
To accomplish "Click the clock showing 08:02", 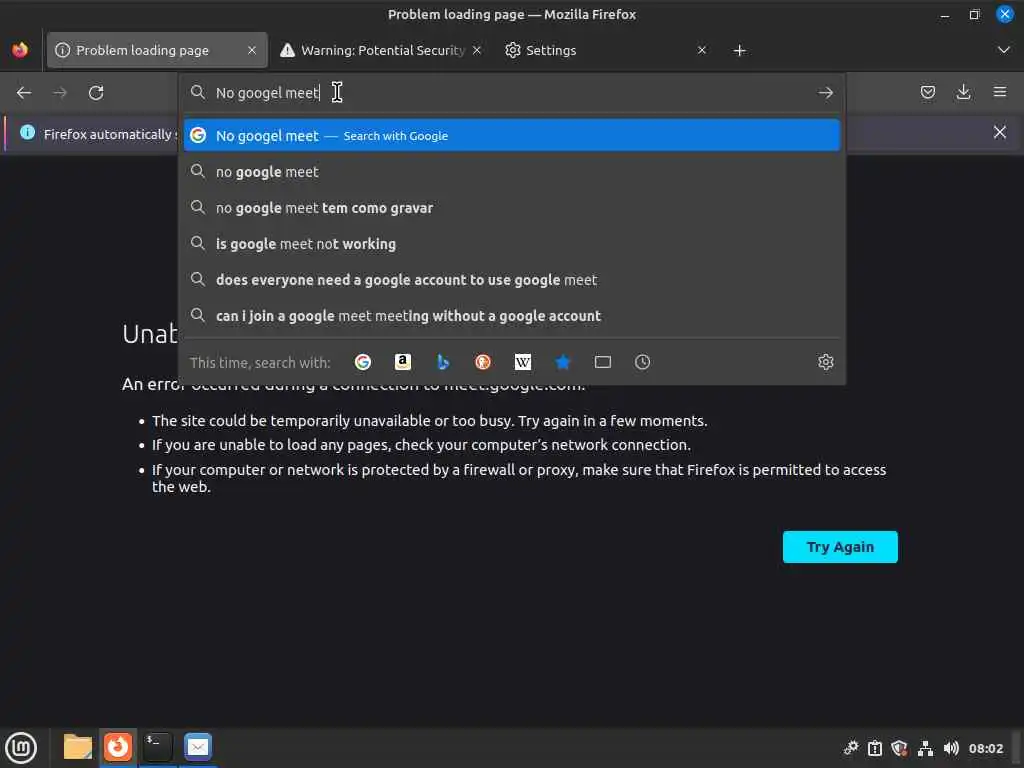I will tap(985, 748).
